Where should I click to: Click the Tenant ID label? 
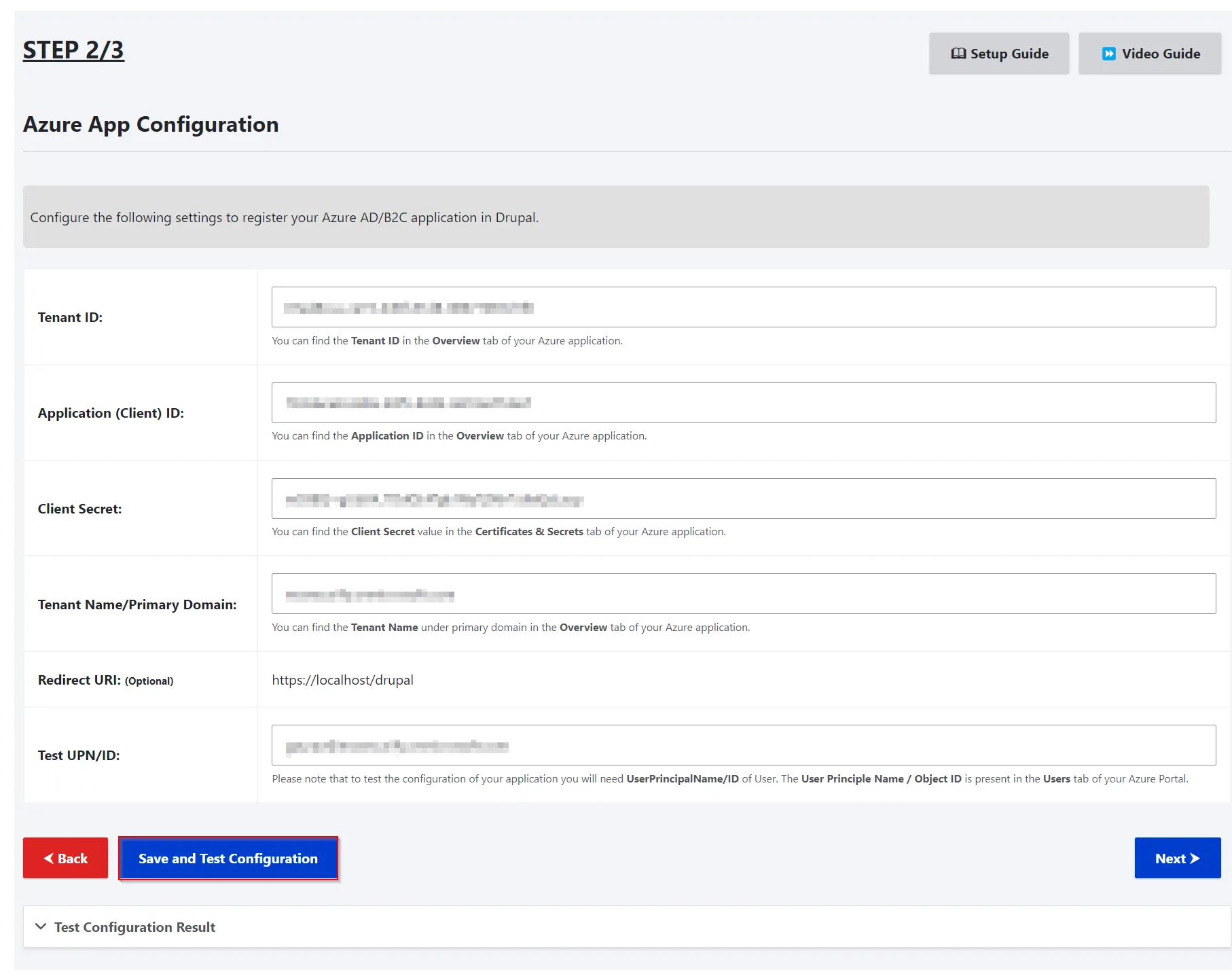(70, 317)
